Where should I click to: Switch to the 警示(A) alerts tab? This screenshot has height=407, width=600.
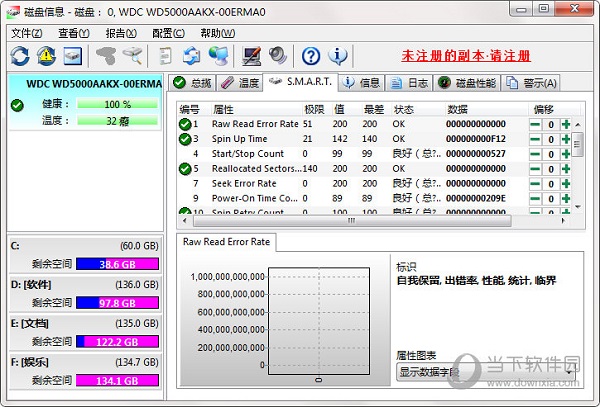point(531,83)
